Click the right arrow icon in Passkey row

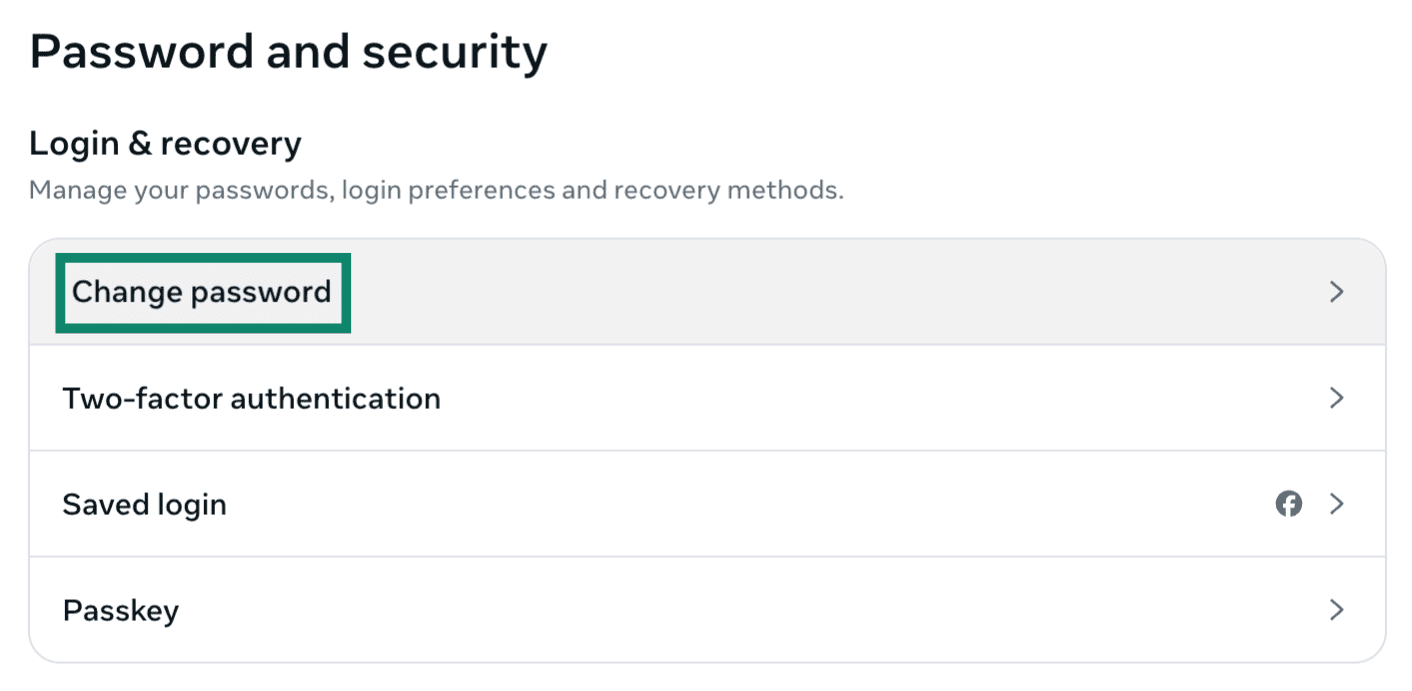(x=1336, y=610)
